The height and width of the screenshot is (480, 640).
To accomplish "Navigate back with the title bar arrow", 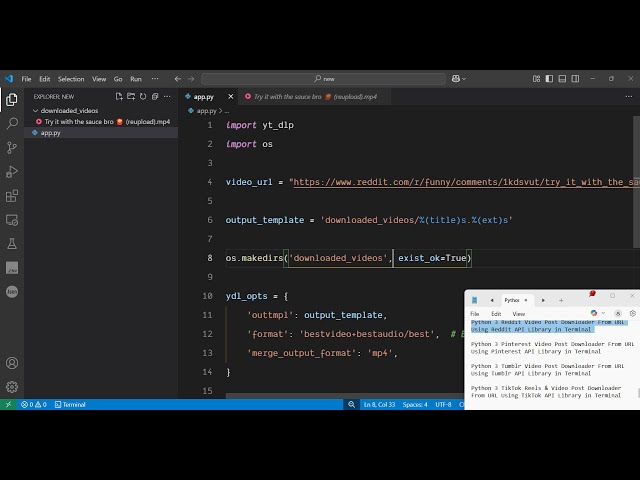I will [x=178, y=79].
